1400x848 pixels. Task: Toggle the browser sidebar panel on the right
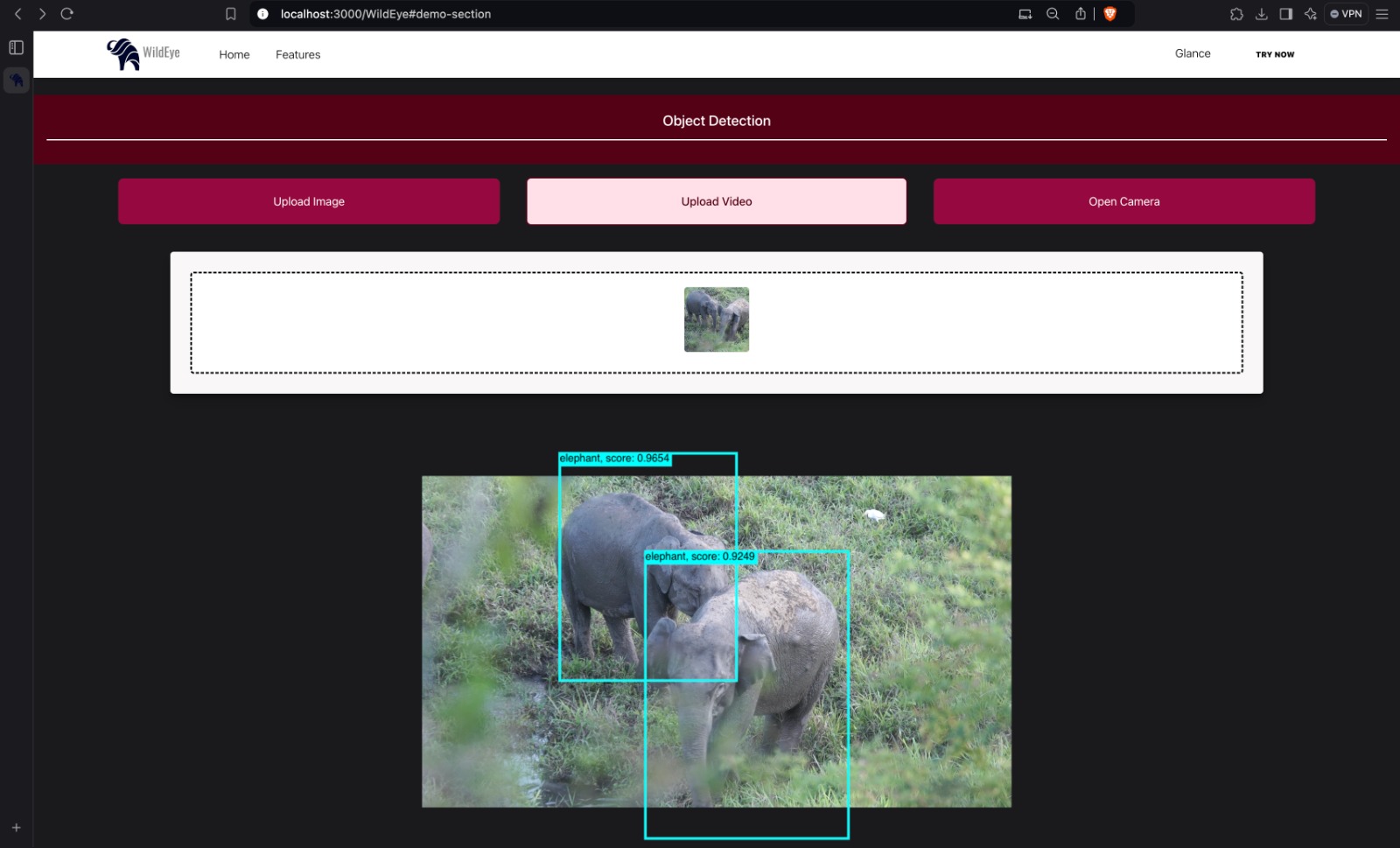[1285, 14]
